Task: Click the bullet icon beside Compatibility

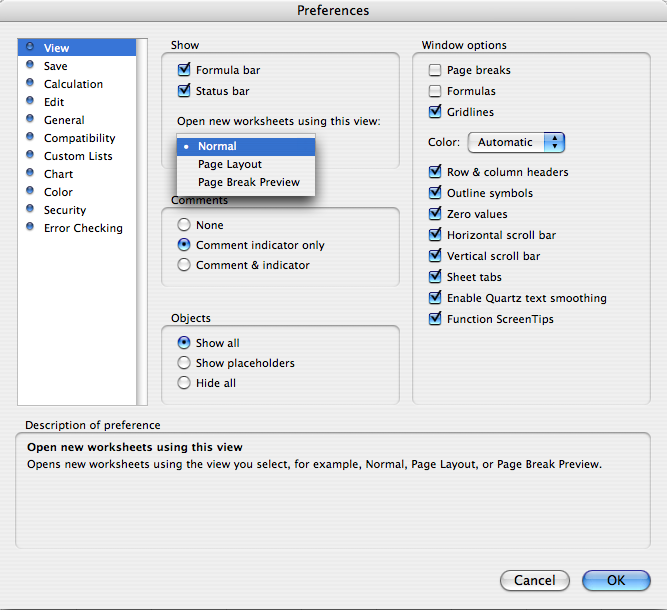Action: pyautogui.click(x=30, y=138)
